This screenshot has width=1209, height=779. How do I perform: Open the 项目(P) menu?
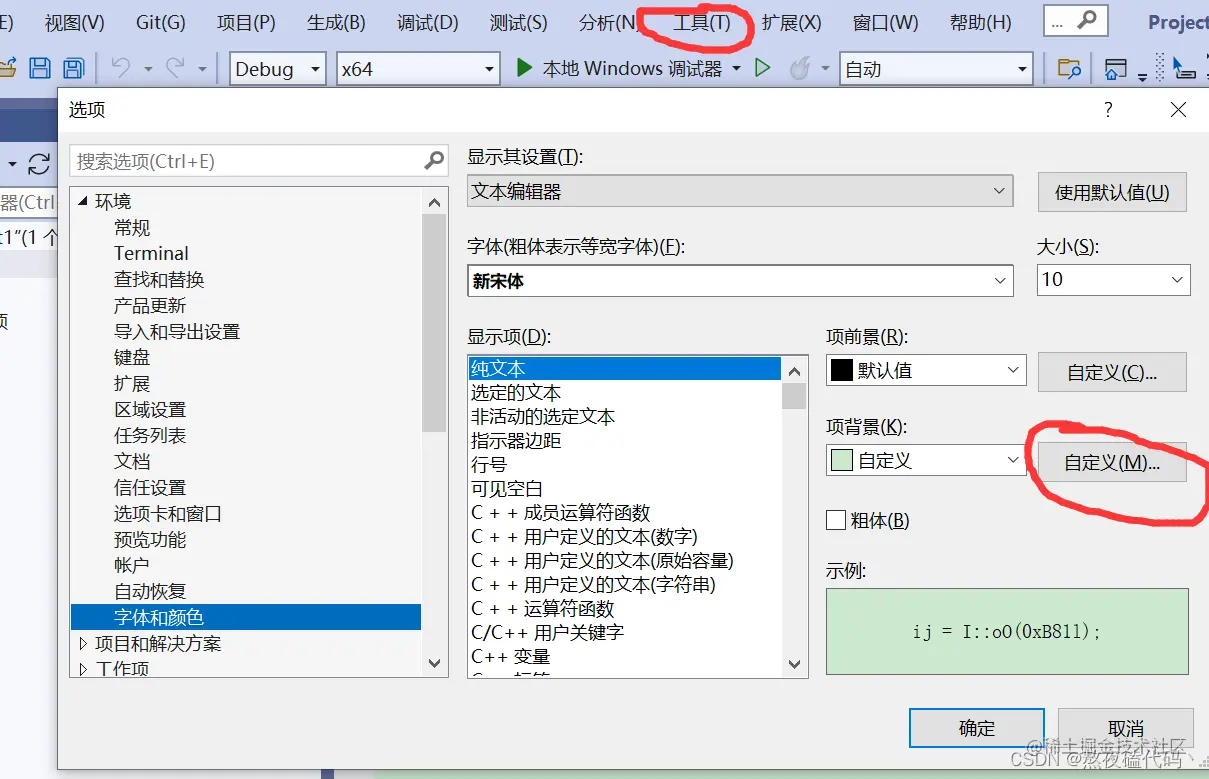point(246,22)
